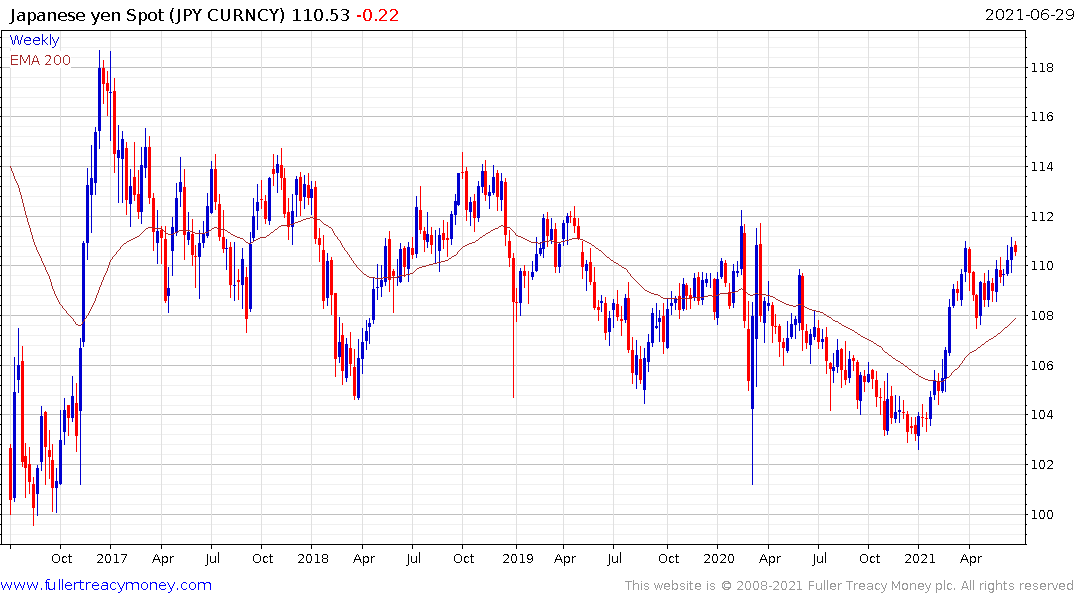Click the copyright notice 'Fuller Treacy Money plc'
The image size is (1075, 600).
(880, 586)
